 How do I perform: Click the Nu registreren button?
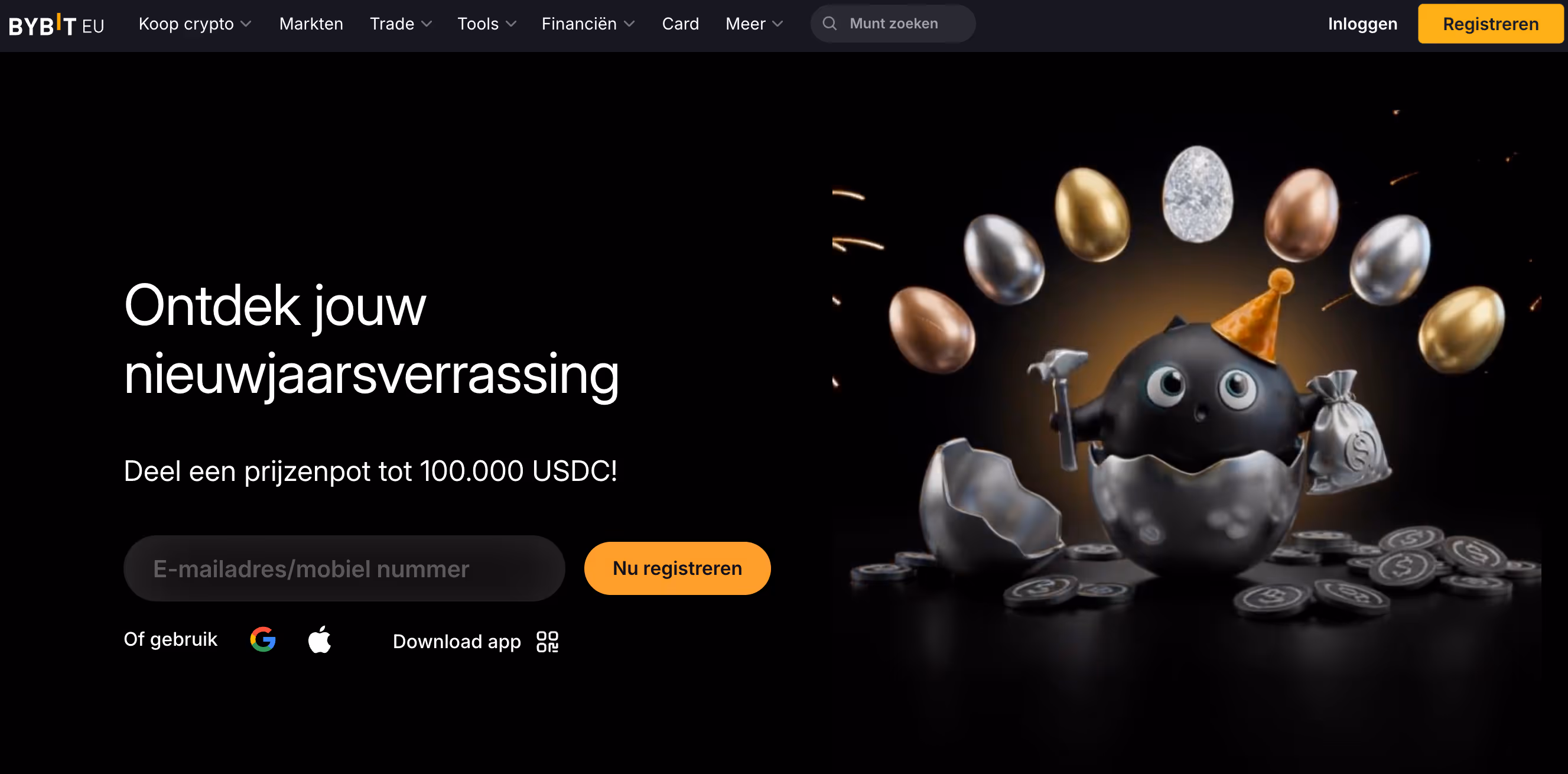pyautogui.click(x=677, y=568)
